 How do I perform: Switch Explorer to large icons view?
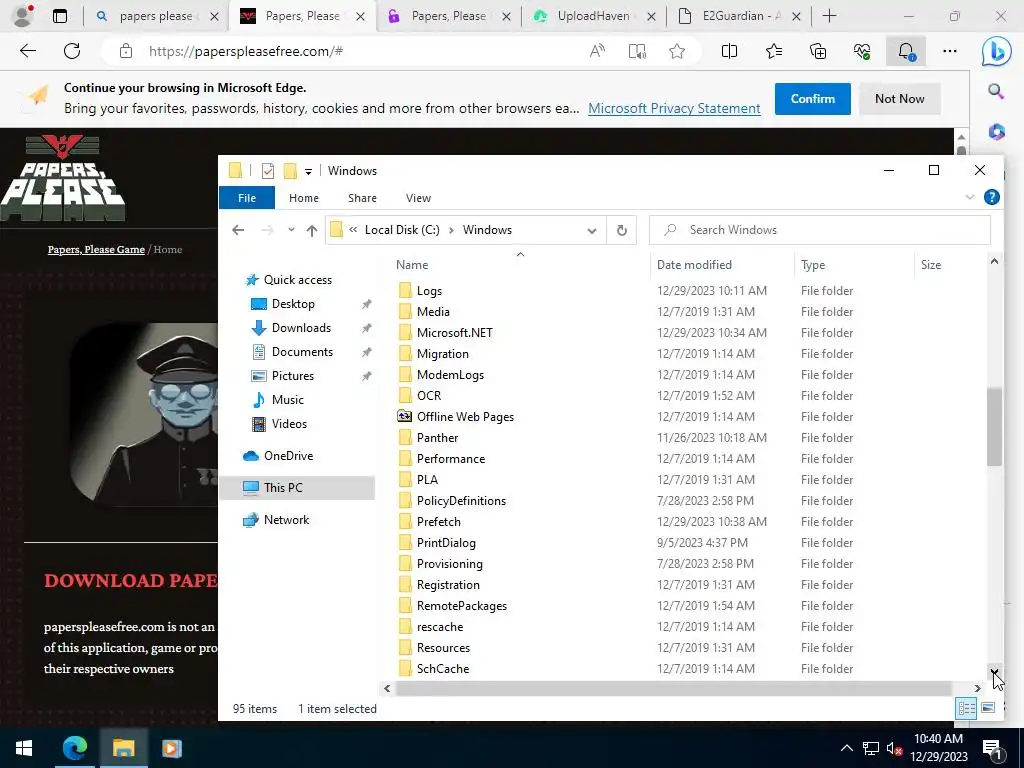coord(988,708)
